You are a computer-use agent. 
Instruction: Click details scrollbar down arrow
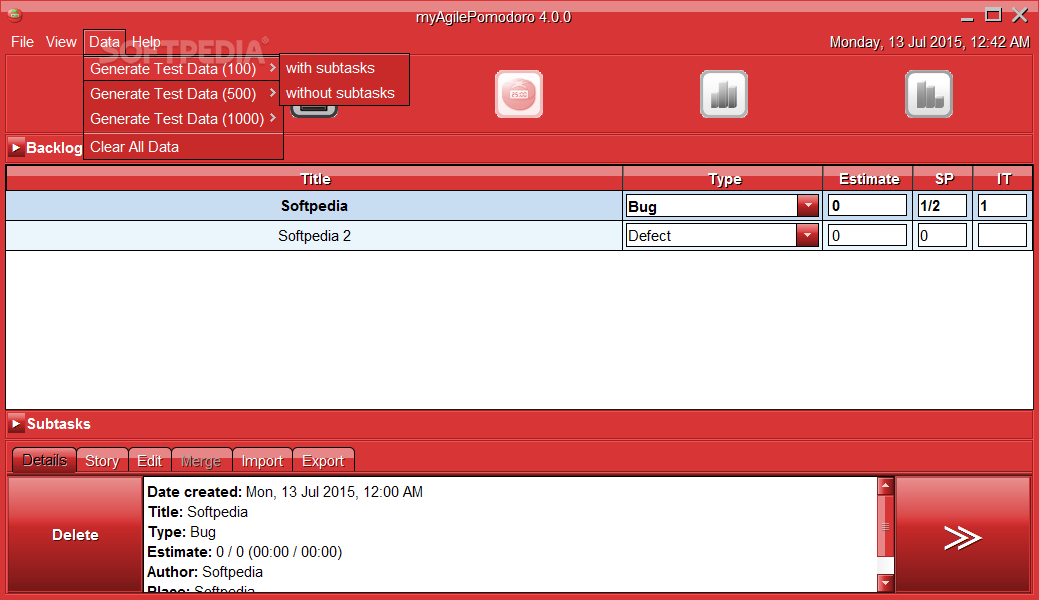(x=885, y=583)
